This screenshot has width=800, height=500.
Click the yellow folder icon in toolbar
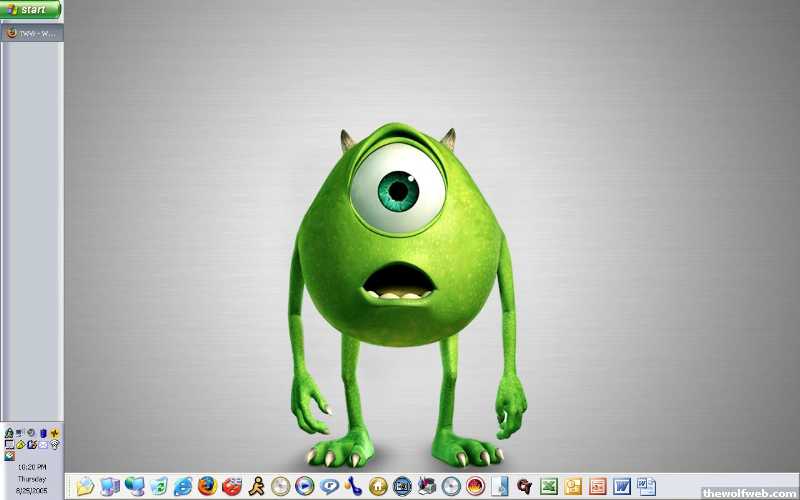tap(85, 486)
